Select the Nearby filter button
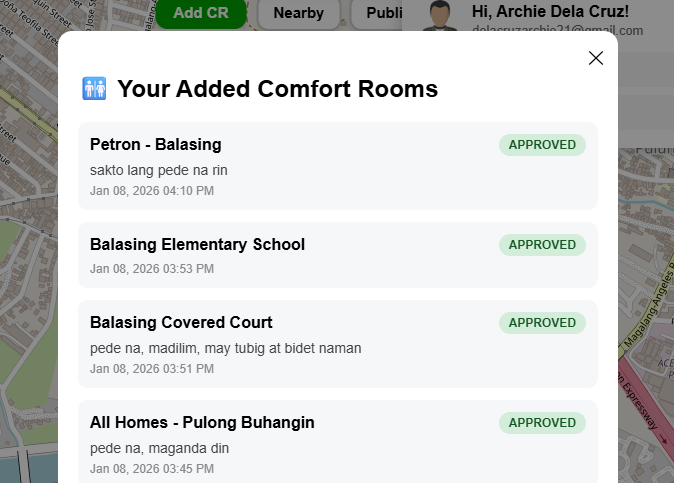The width and height of the screenshot is (674, 483). click(298, 13)
